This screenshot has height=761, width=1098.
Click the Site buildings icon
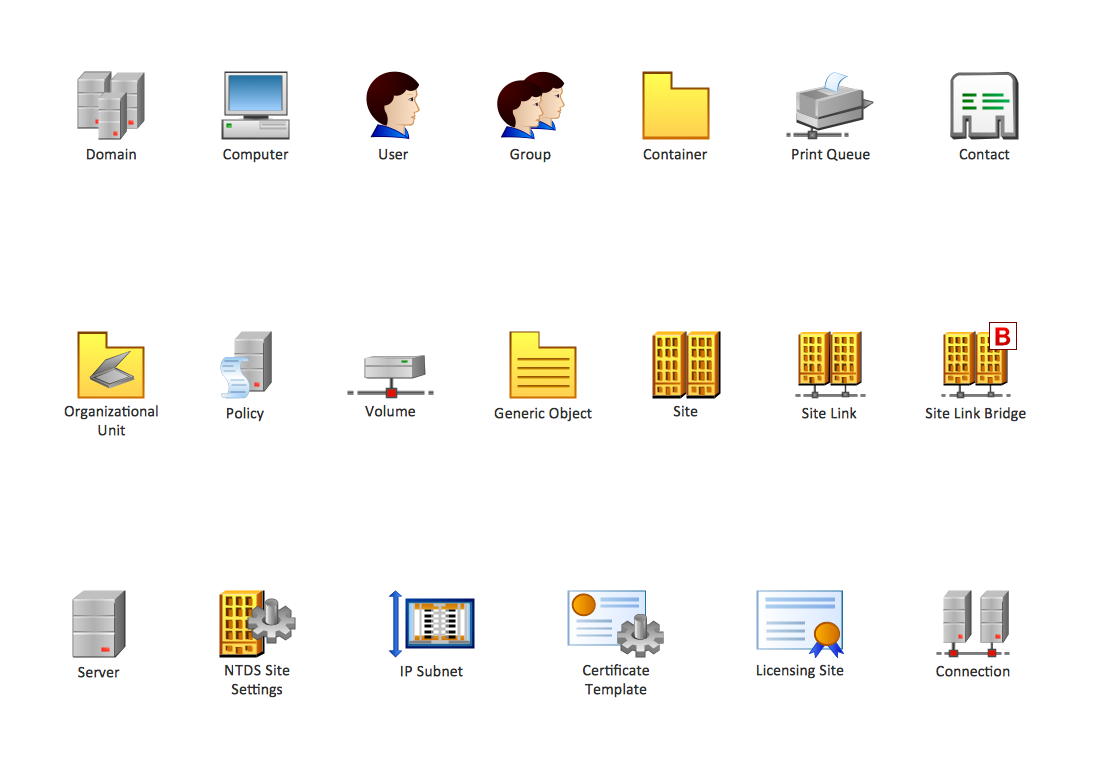click(x=686, y=365)
